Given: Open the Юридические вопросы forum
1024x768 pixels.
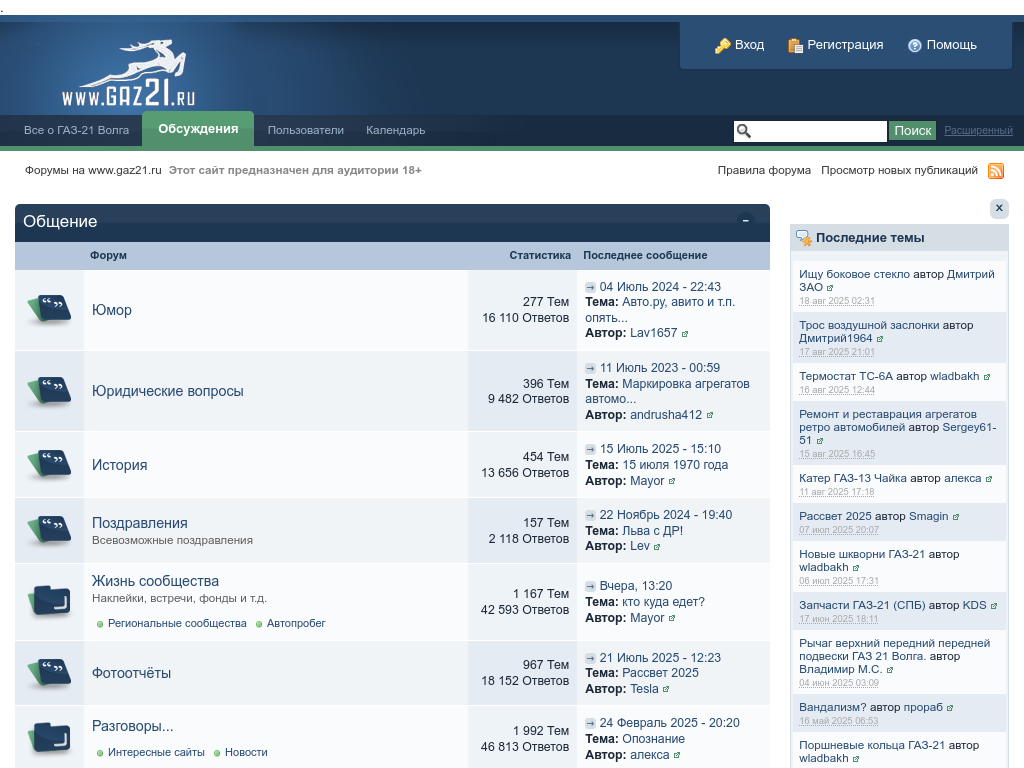Looking at the screenshot, I should 167,391.
